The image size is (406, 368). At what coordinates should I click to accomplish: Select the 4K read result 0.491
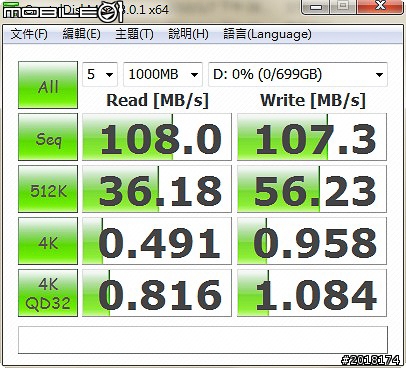pos(157,241)
